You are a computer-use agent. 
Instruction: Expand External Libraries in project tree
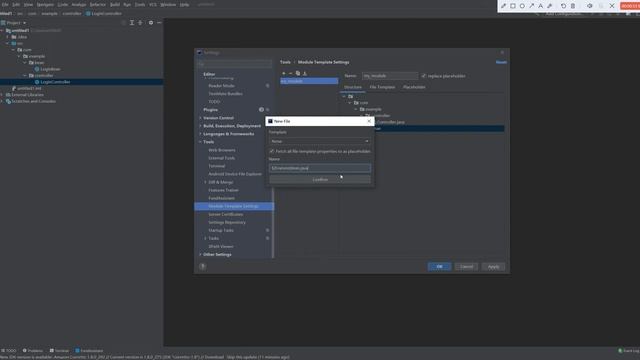pos(2,95)
